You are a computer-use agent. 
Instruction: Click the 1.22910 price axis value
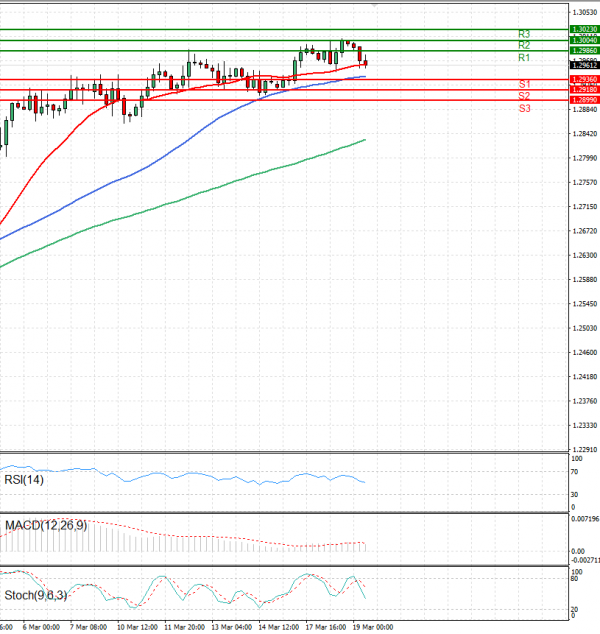pyautogui.click(x=585, y=450)
